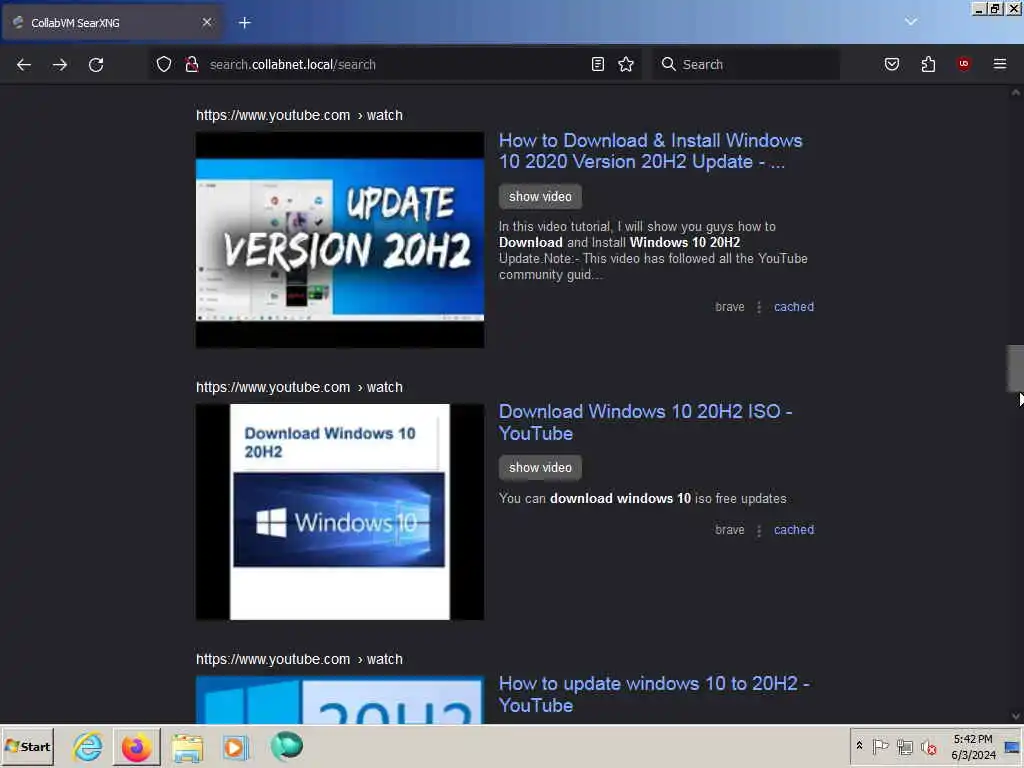Viewport: 1024px width, 768px height.
Task: Show video for the Version 20H2 Update result
Action: (540, 197)
